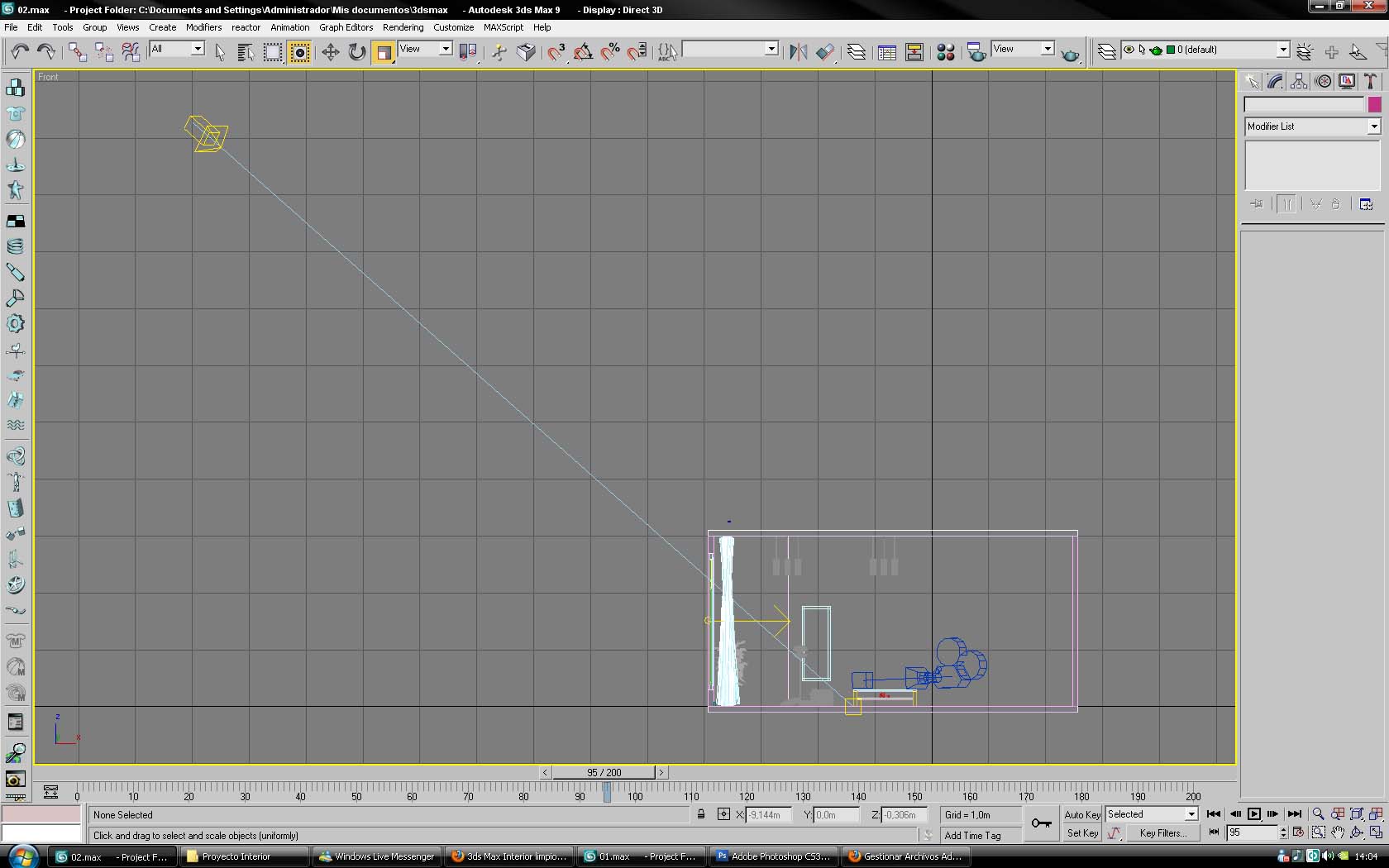This screenshot has width=1389, height=868.
Task: Jump to the animation end frame
Action: [1295, 814]
